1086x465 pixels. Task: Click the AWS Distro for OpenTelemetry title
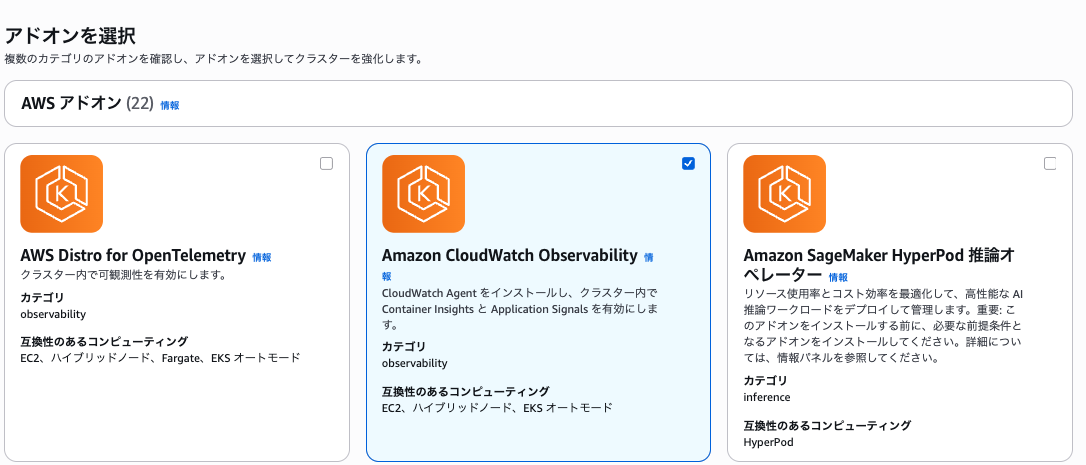click(x=133, y=256)
